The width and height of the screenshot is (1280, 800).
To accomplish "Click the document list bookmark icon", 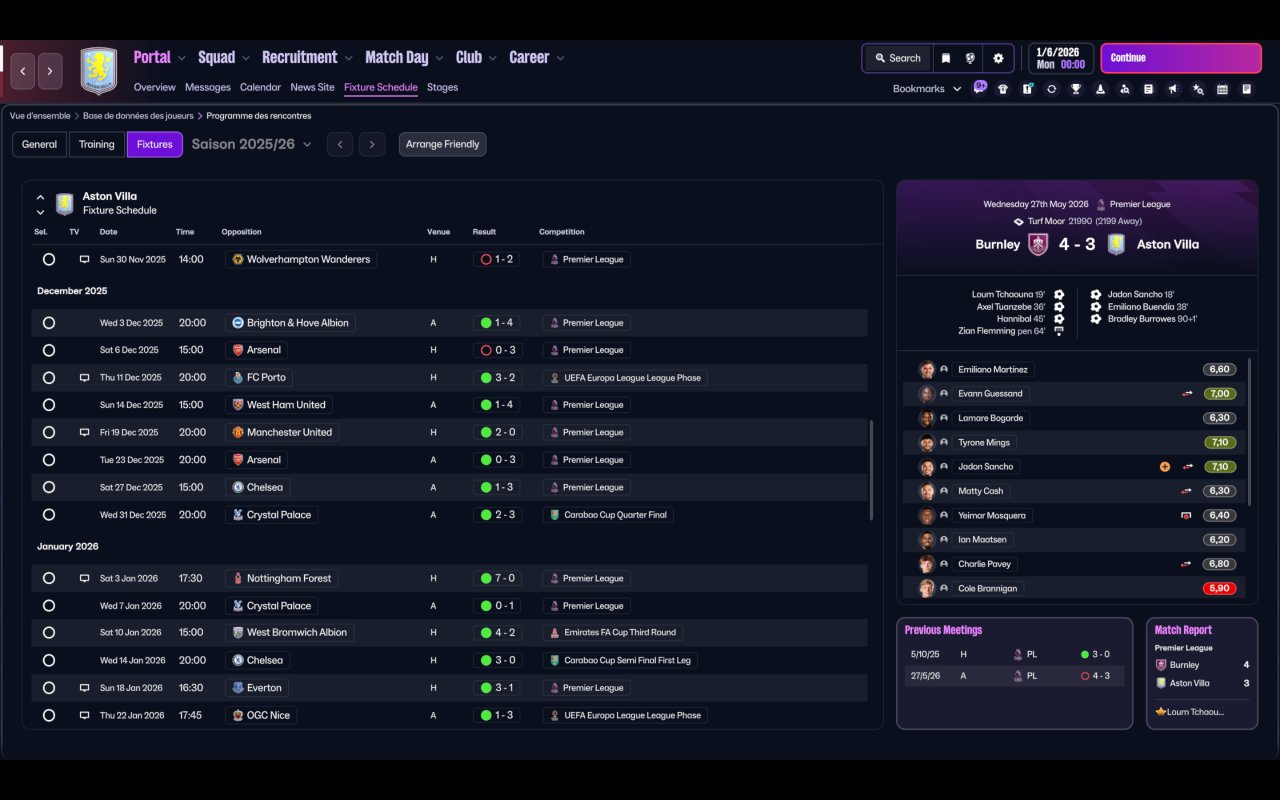I will coord(1149,89).
